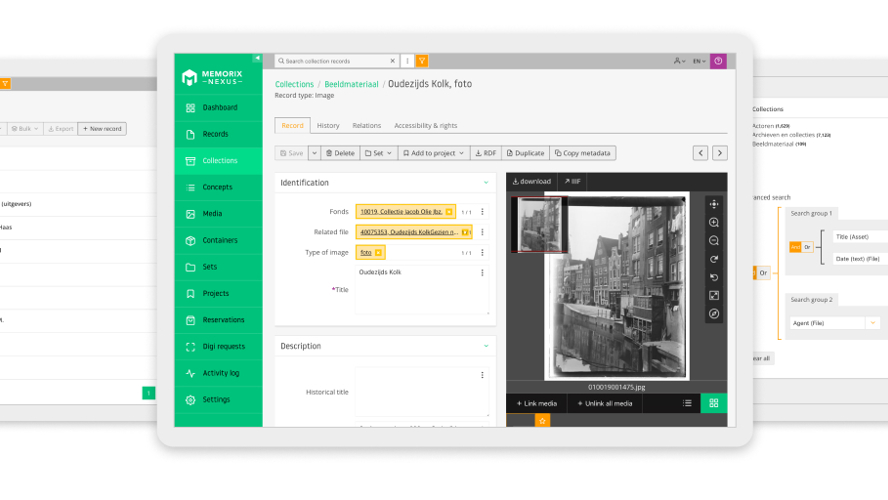Switch to the History tab

(x=328, y=126)
